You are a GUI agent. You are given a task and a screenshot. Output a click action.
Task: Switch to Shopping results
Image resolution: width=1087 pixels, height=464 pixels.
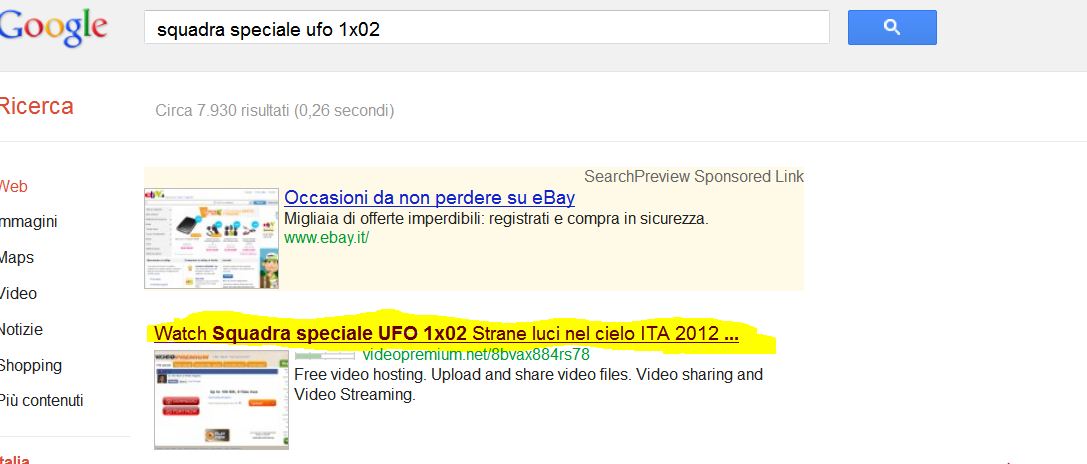[31, 366]
